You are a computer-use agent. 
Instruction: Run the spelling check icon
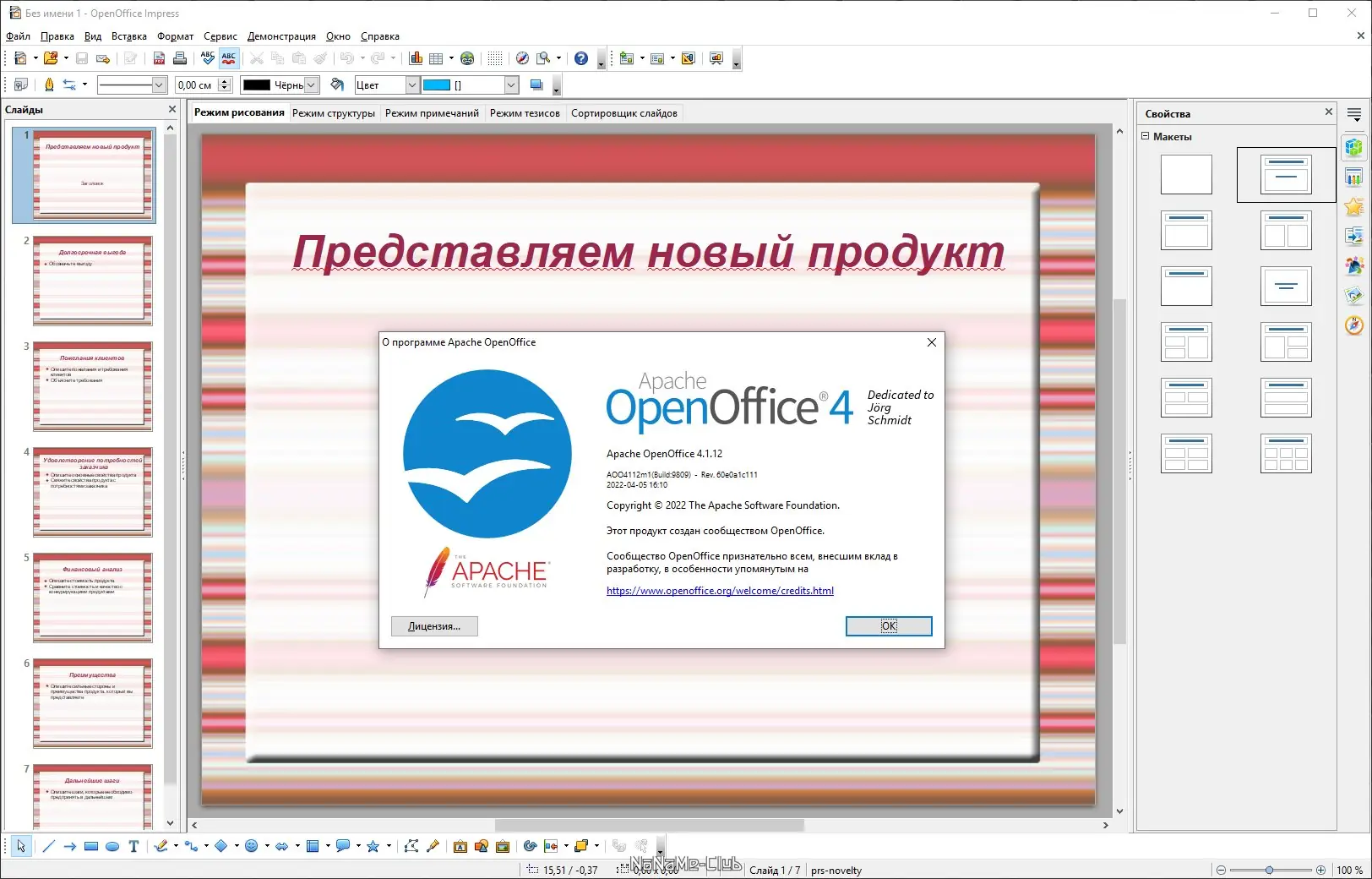(x=208, y=58)
